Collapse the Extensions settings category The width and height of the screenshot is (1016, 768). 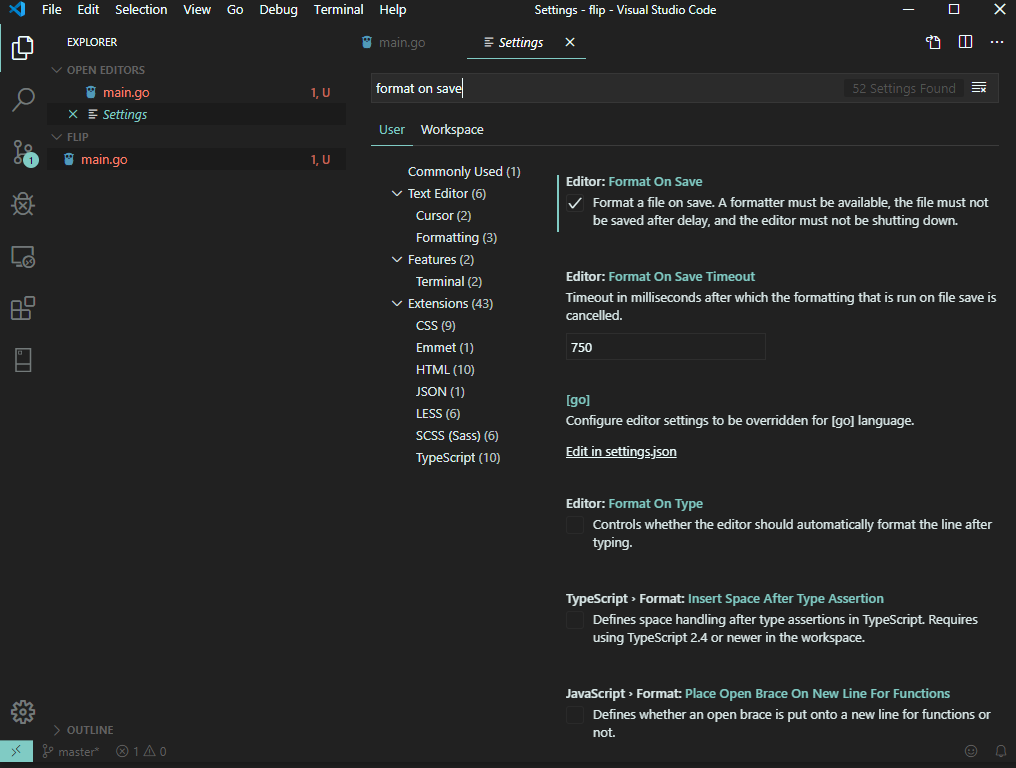coord(397,303)
